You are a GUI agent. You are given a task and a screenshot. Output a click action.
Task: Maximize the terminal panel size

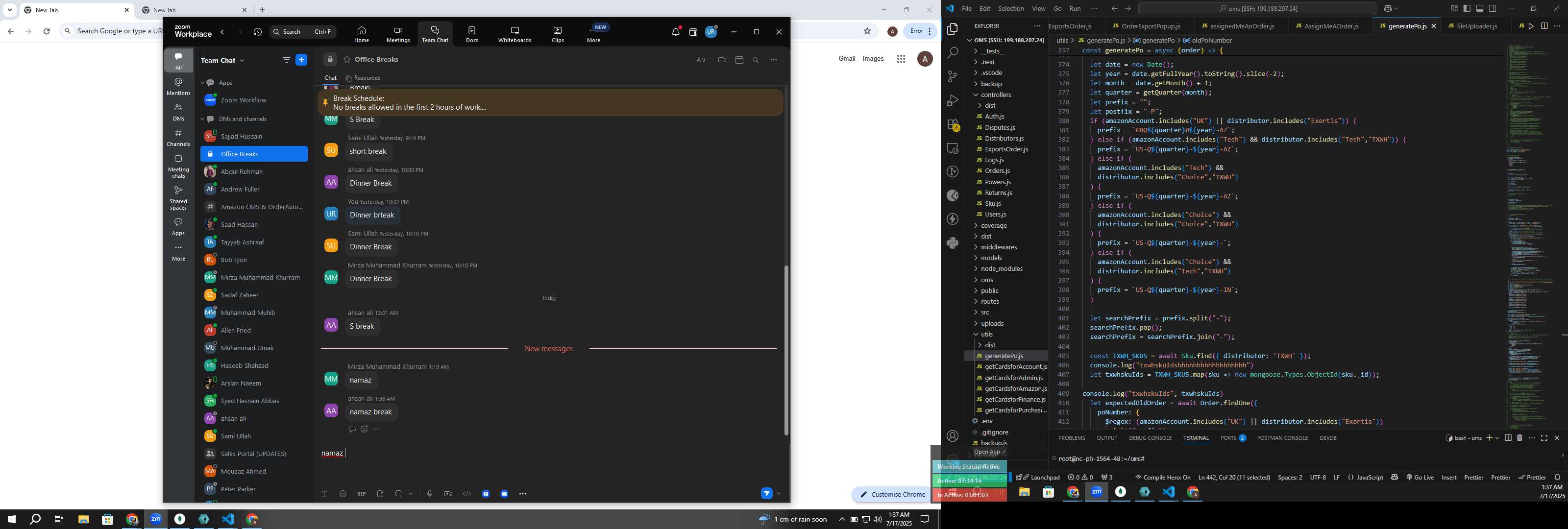tap(1544, 438)
